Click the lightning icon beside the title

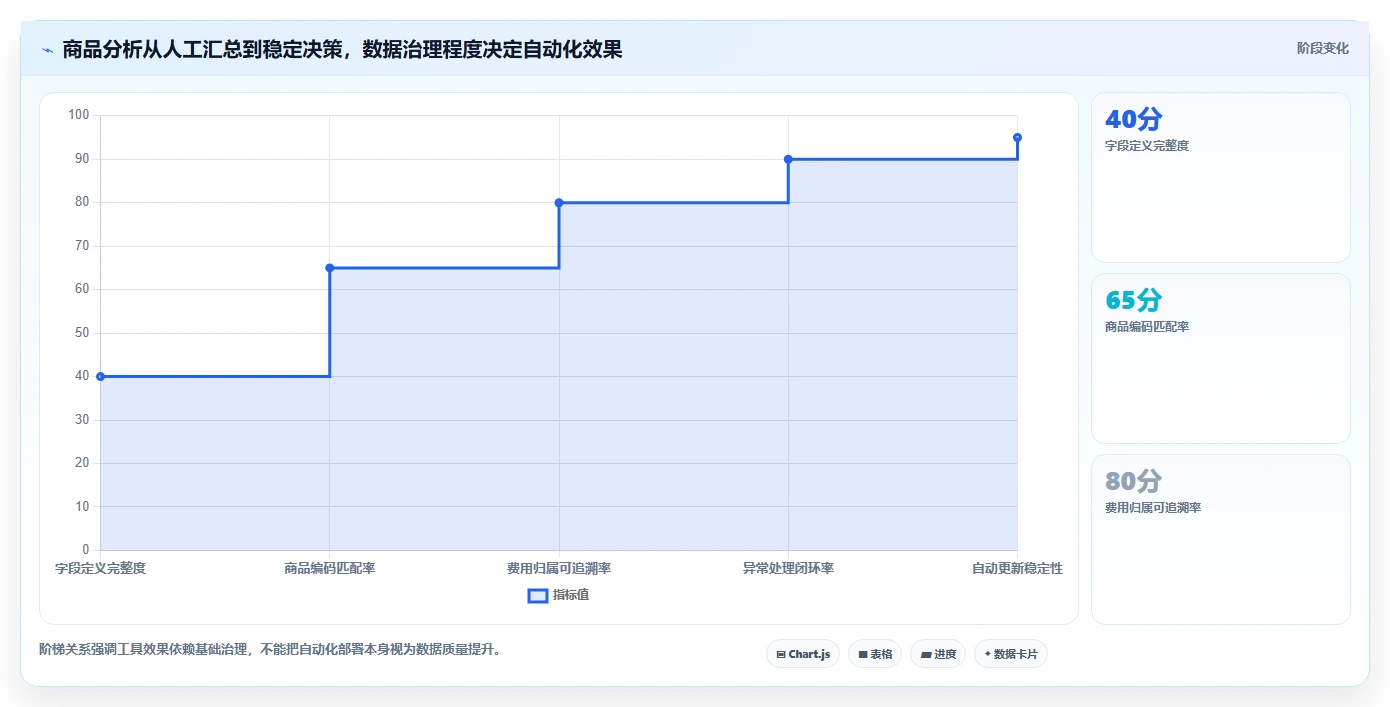tap(47, 49)
